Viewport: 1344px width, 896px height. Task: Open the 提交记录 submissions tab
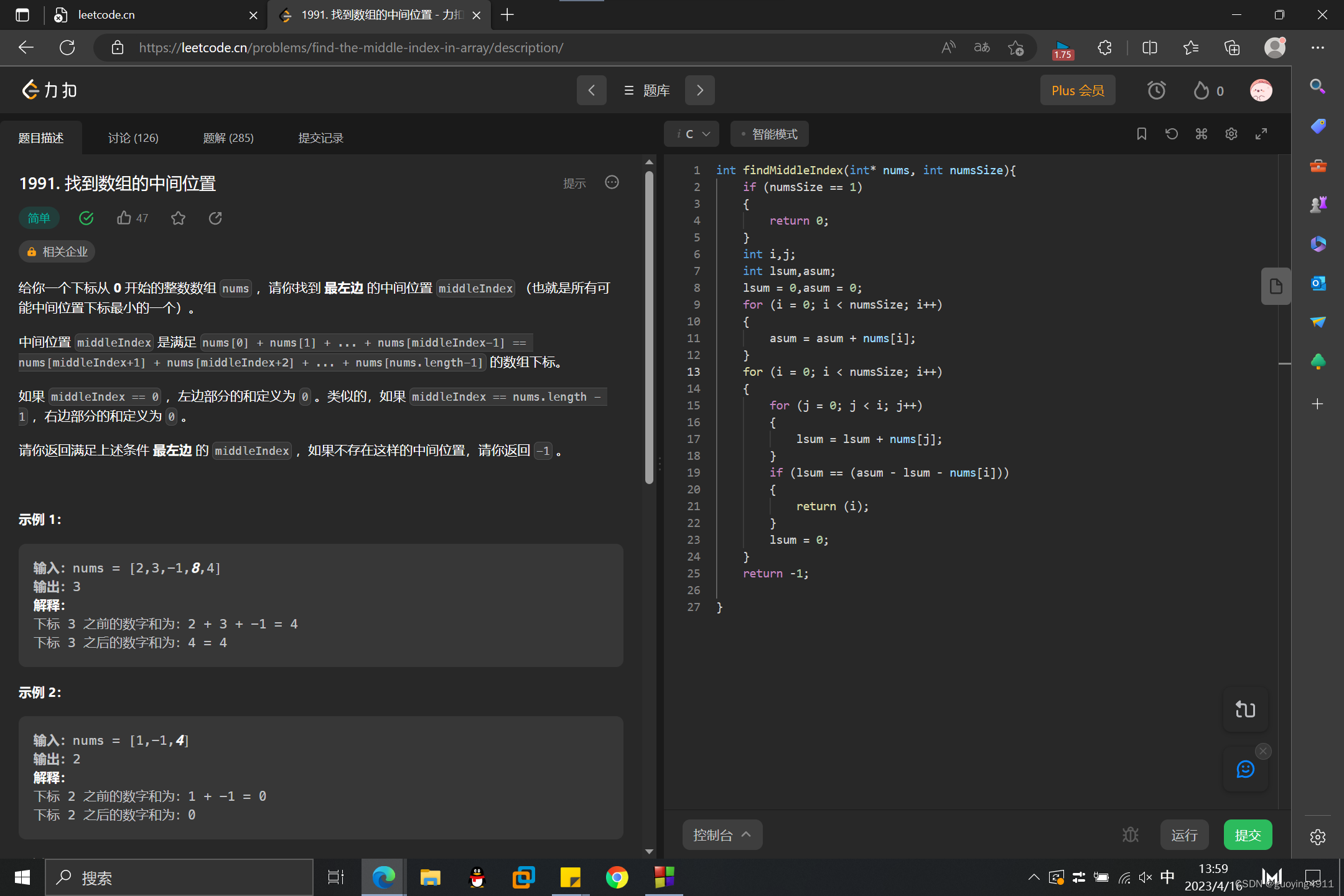click(x=320, y=138)
